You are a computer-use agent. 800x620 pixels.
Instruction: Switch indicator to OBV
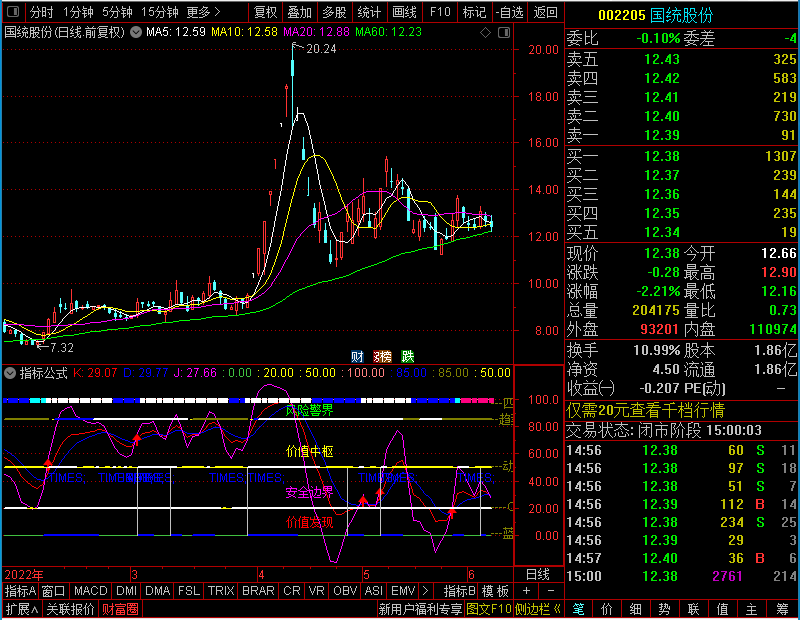click(x=345, y=591)
